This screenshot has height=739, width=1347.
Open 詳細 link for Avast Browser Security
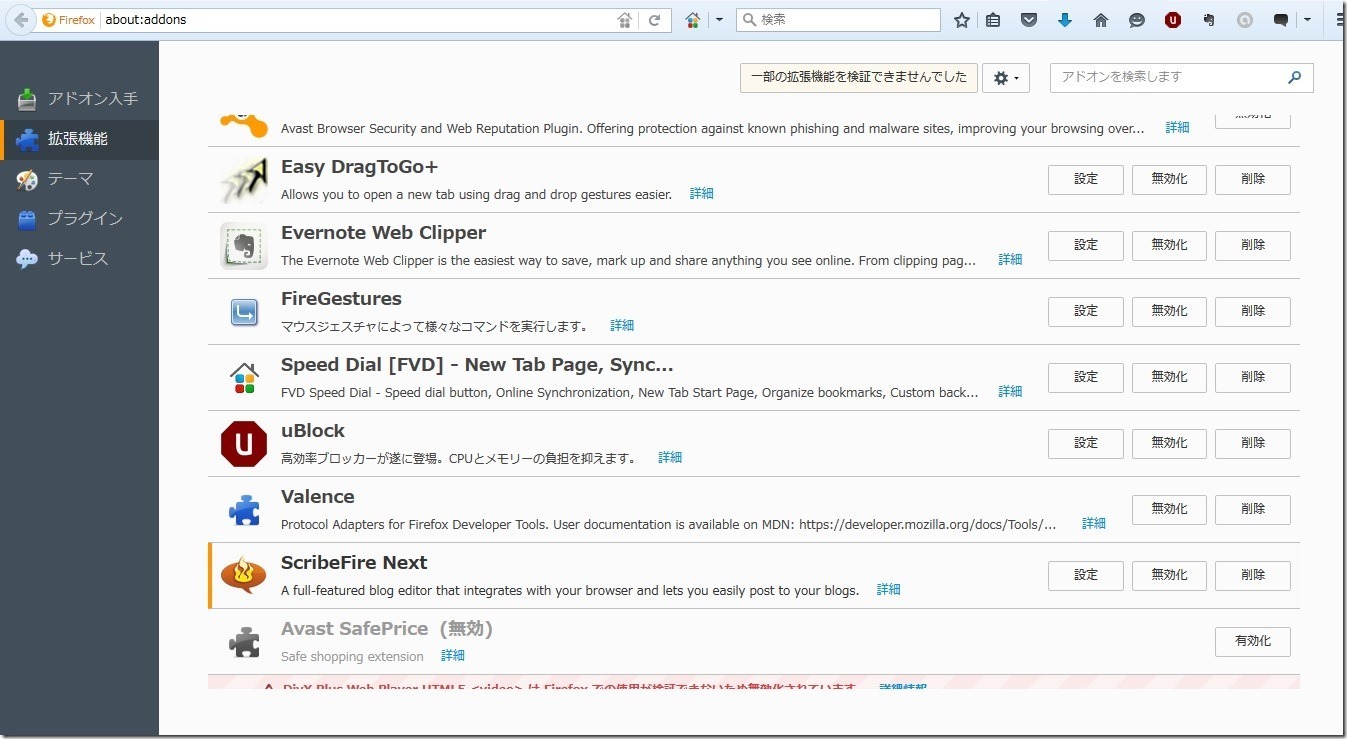click(x=1178, y=128)
